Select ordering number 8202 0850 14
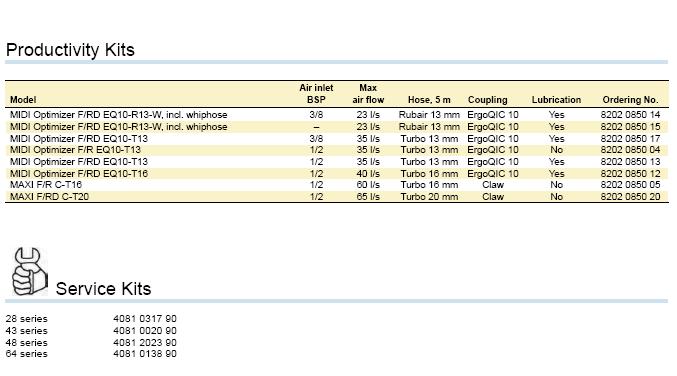Screen dimensions: 677x376 pos(630,115)
